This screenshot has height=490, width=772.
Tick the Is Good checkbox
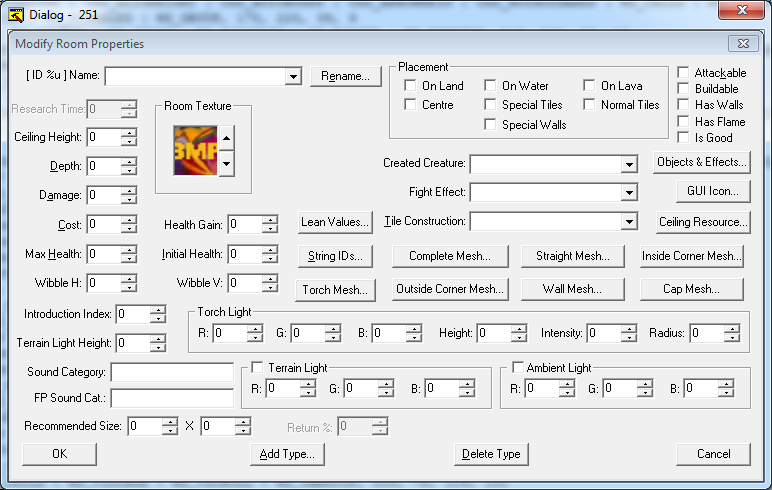(683, 137)
